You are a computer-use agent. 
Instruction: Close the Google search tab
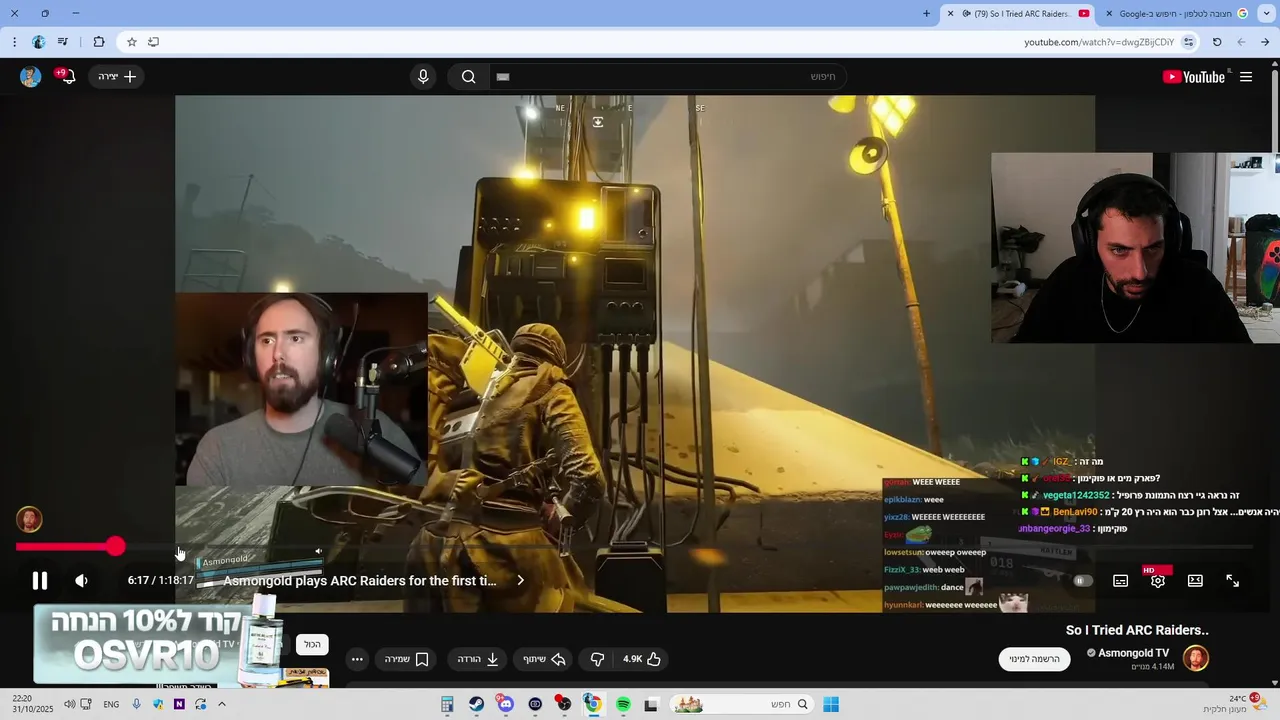pos(1109,14)
